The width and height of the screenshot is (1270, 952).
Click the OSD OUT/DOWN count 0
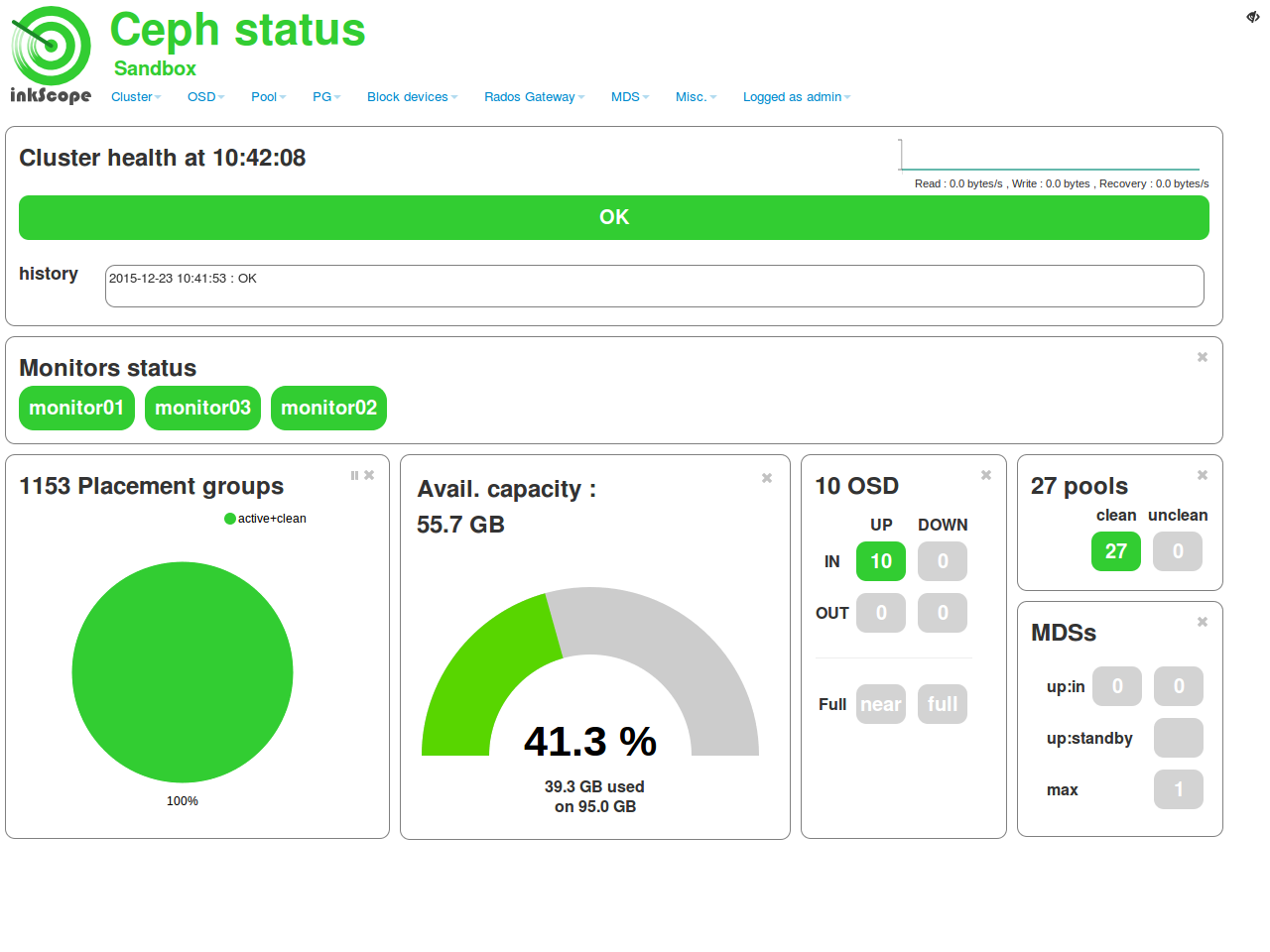click(x=943, y=613)
